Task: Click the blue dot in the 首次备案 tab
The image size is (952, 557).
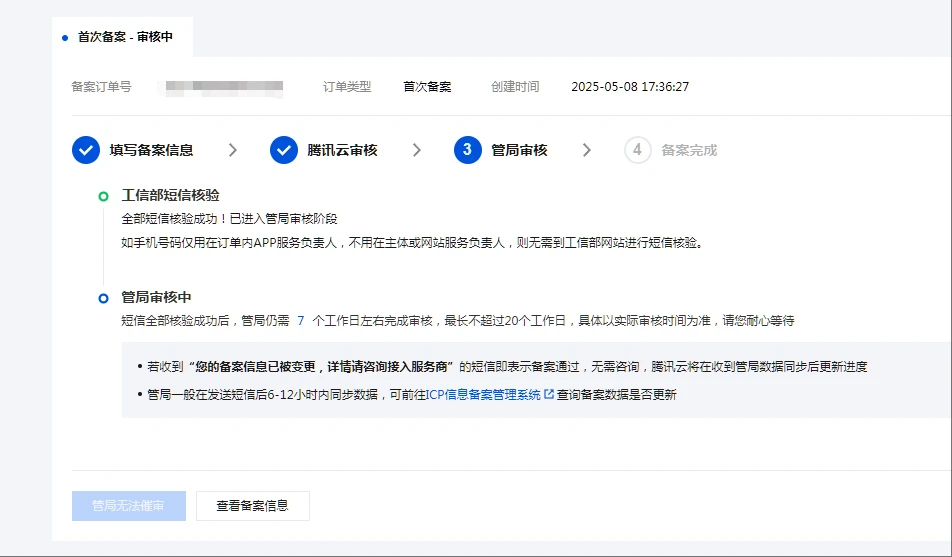Action: 65,37
